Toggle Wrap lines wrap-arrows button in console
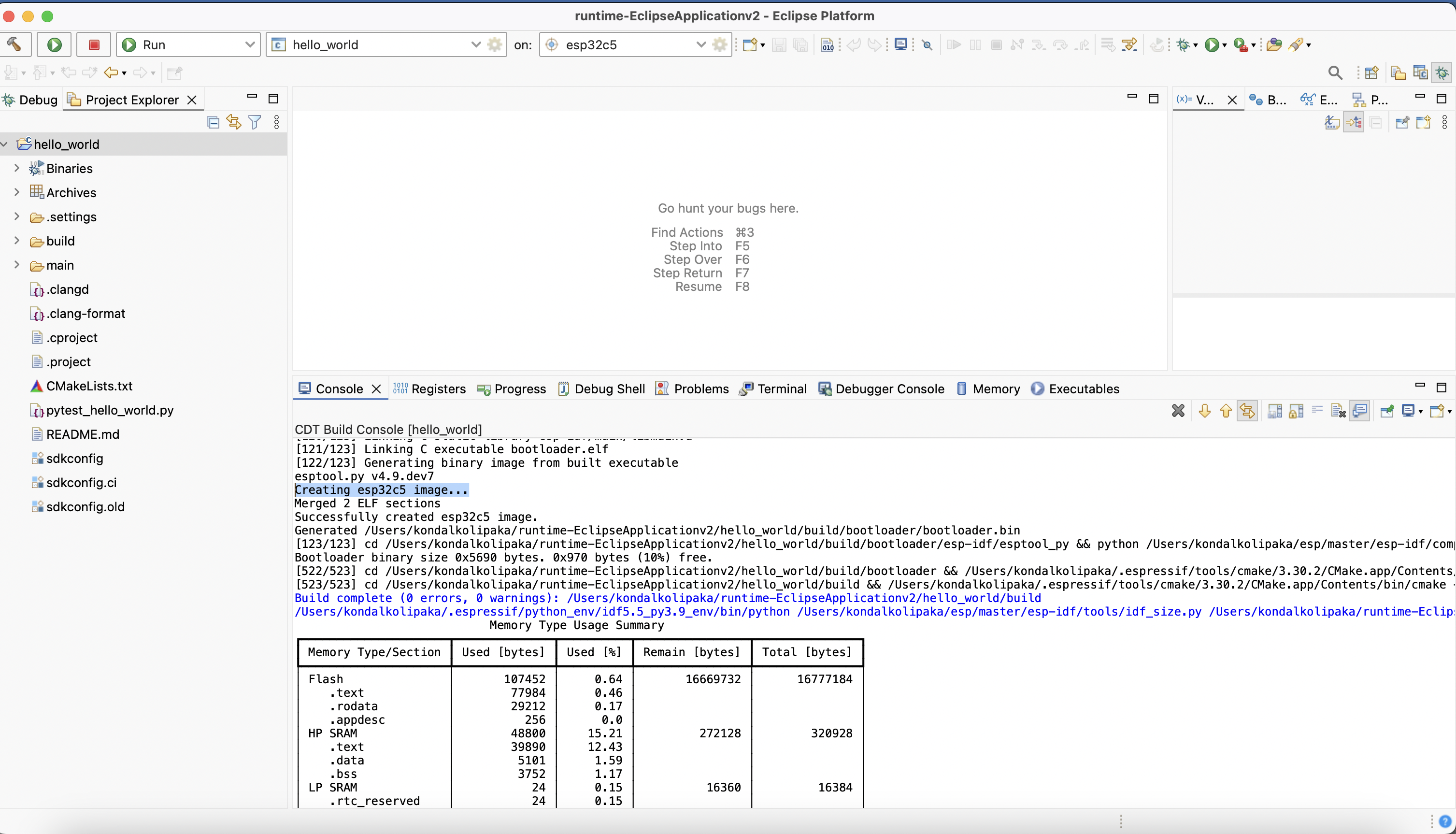The height and width of the screenshot is (834, 1456). [x=1317, y=411]
